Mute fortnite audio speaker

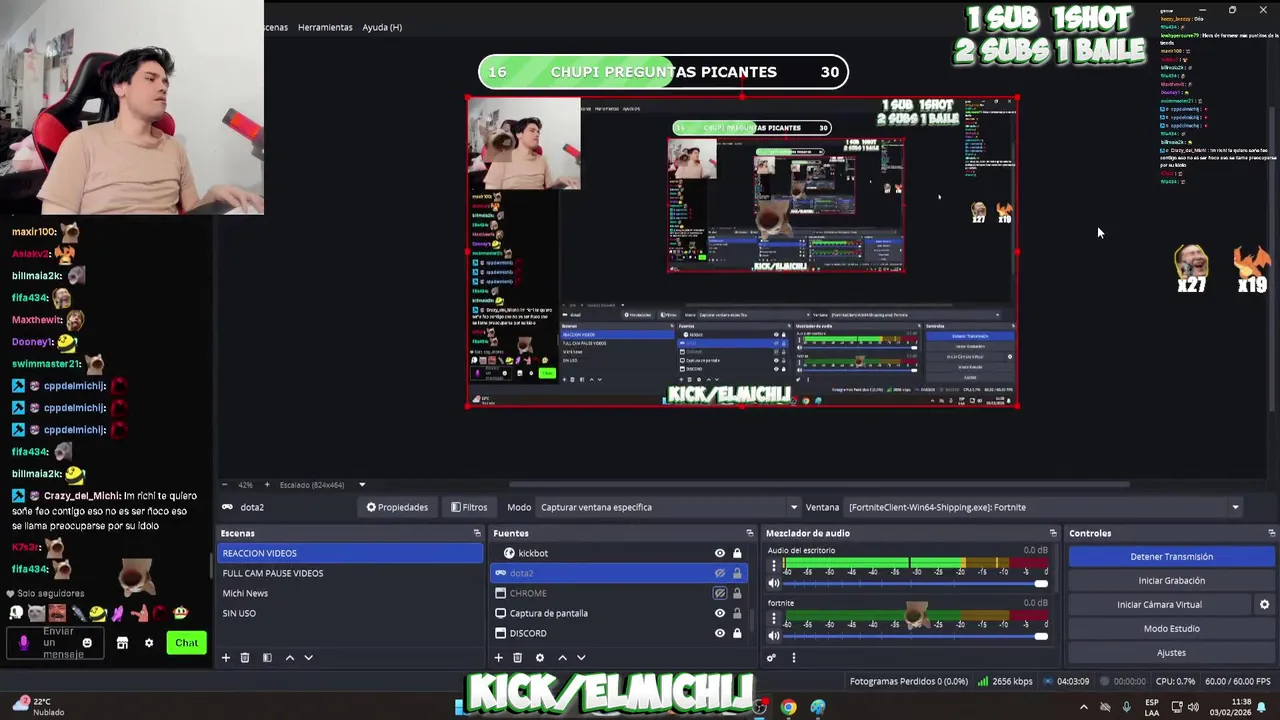[773, 636]
